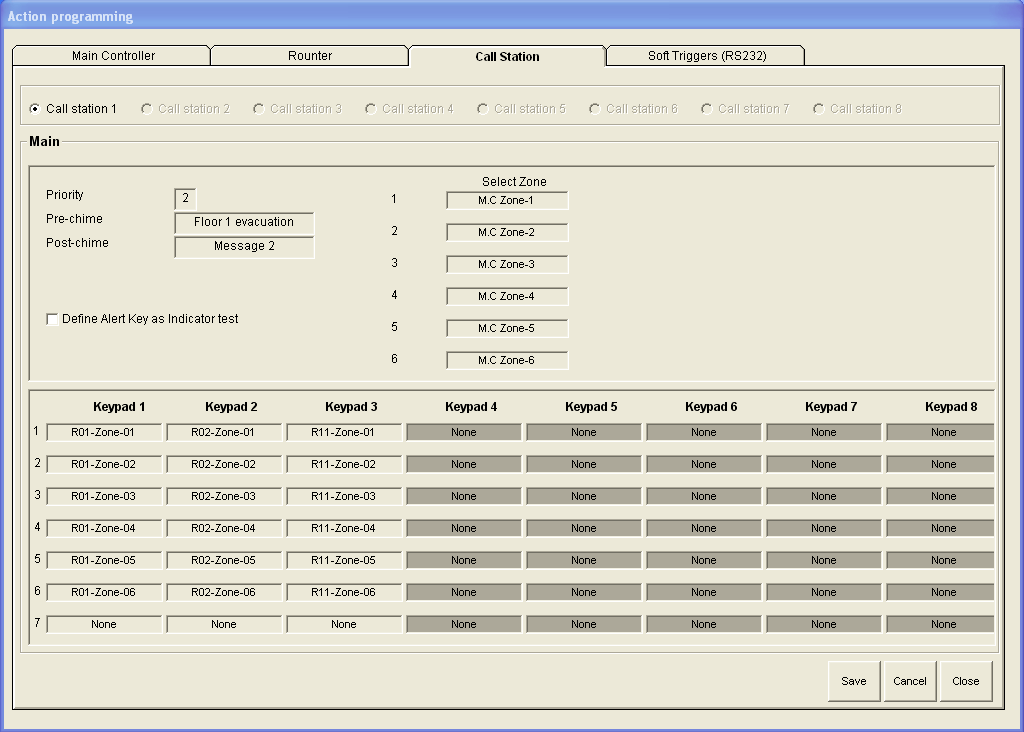Click the Keypad 3 row 7 None cell
This screenshot has width=1024, height=732.
click(x=344, y=624)
